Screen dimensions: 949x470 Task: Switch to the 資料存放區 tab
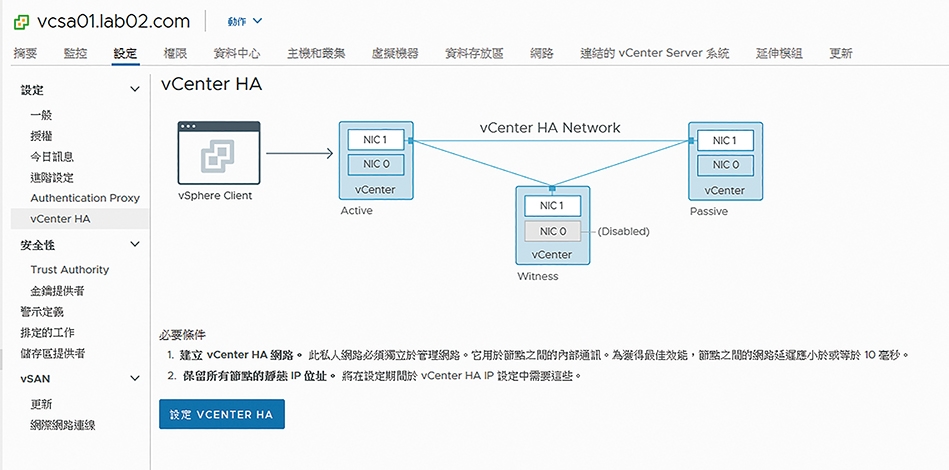(x=474, y=53)
